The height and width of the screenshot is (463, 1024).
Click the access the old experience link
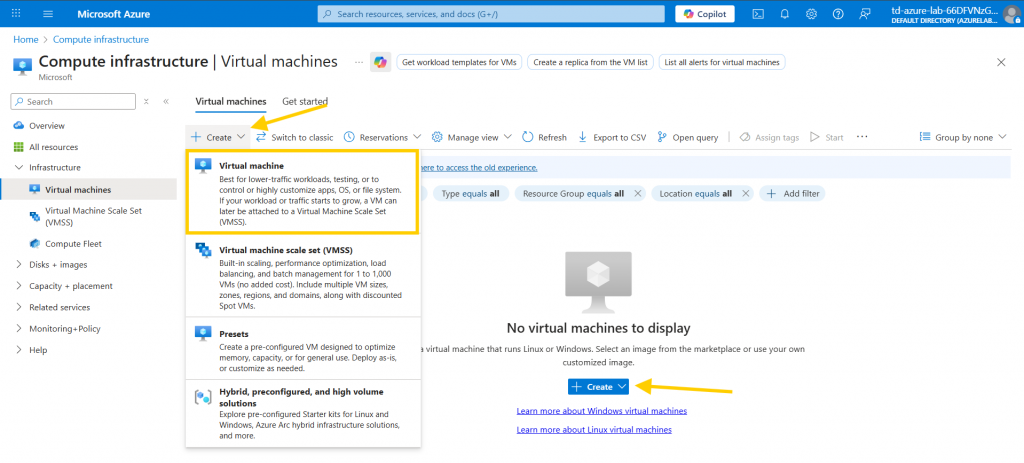coord(479,167)
